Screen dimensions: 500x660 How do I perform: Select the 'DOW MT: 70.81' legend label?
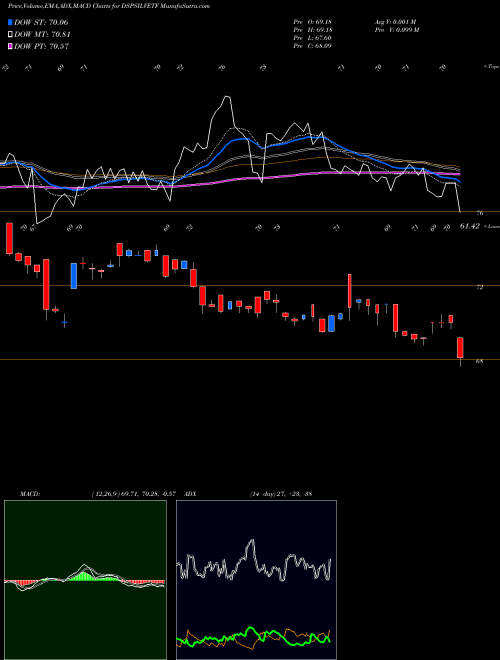coord(42,35)
